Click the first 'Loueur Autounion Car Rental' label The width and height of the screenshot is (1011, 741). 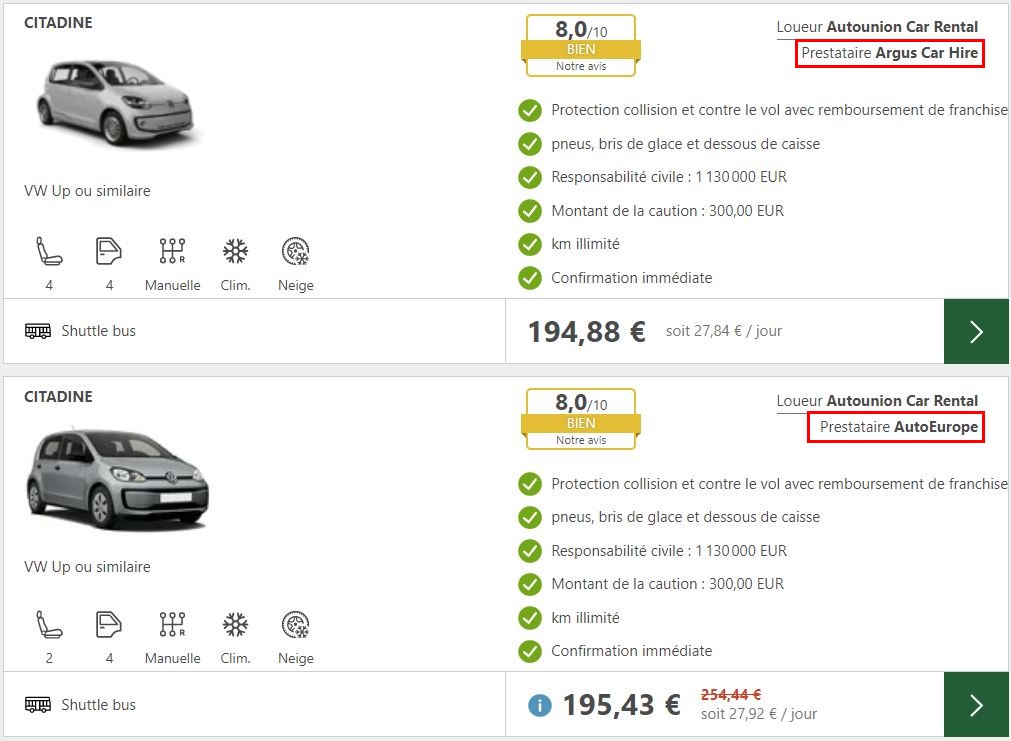pyautogui.click(x=877, y=27)
